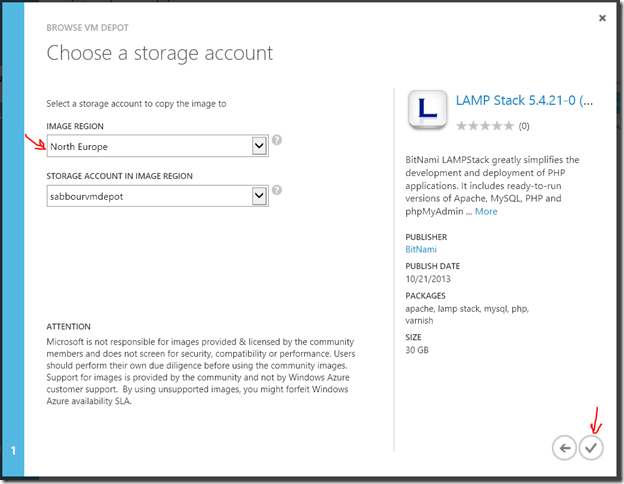Click the Choose a storage account heading
Viewport: 624px width, 484px height.
click(x=160, y=53)
